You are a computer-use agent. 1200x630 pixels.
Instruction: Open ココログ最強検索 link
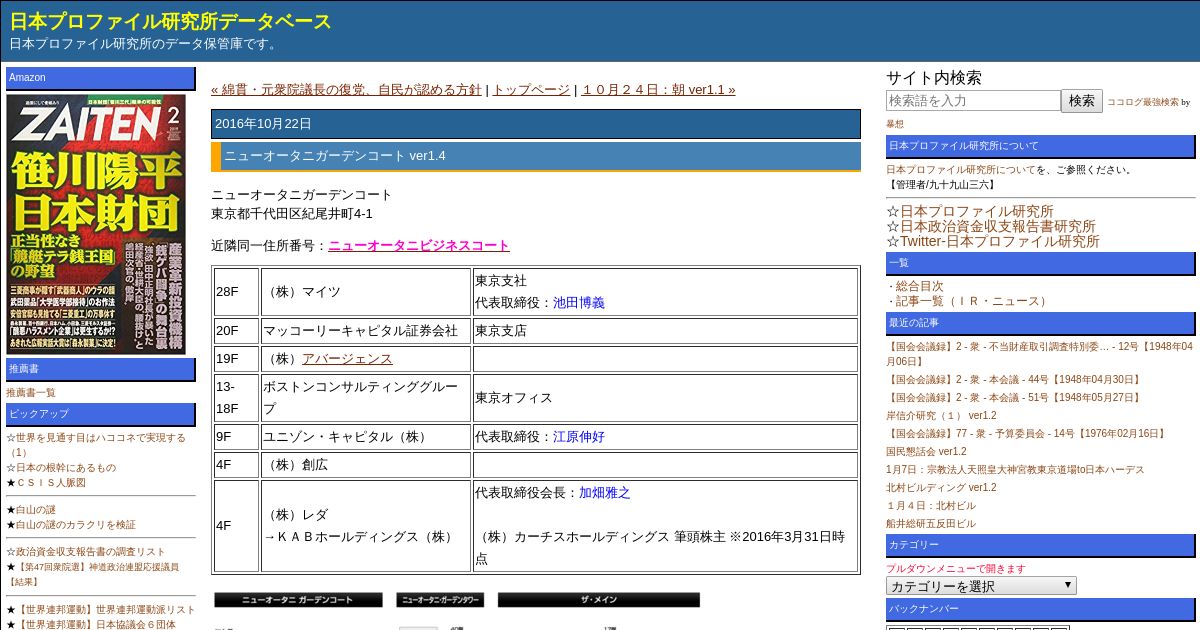[x=1142, y=102]
